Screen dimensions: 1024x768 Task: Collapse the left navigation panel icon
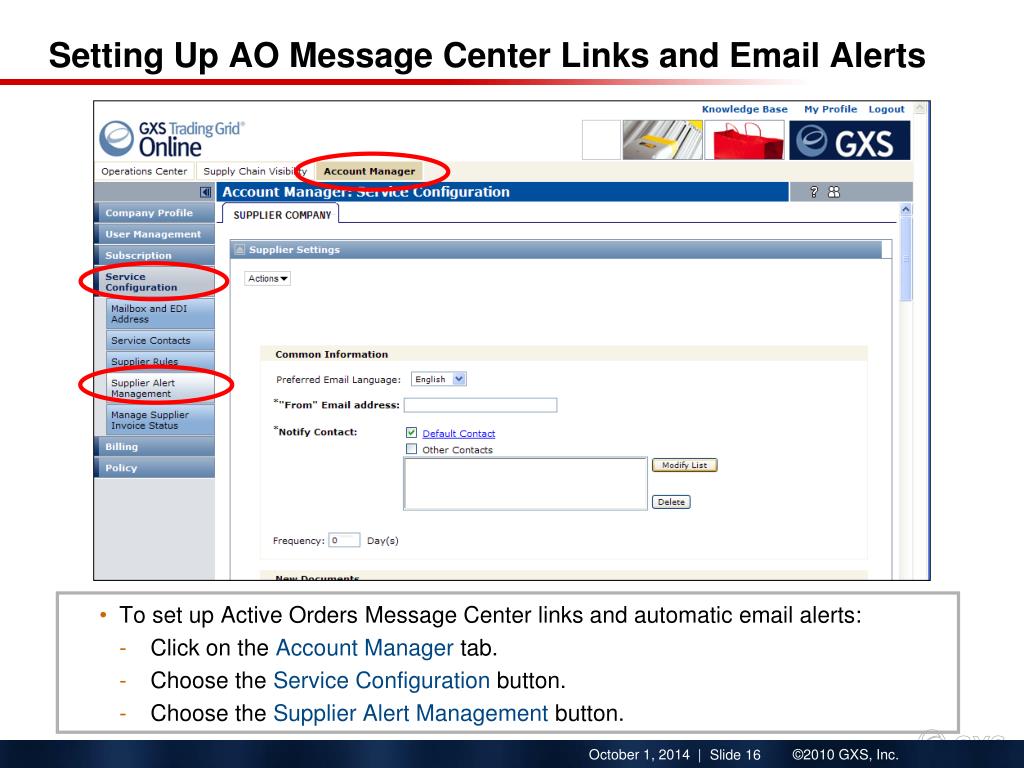205,192
